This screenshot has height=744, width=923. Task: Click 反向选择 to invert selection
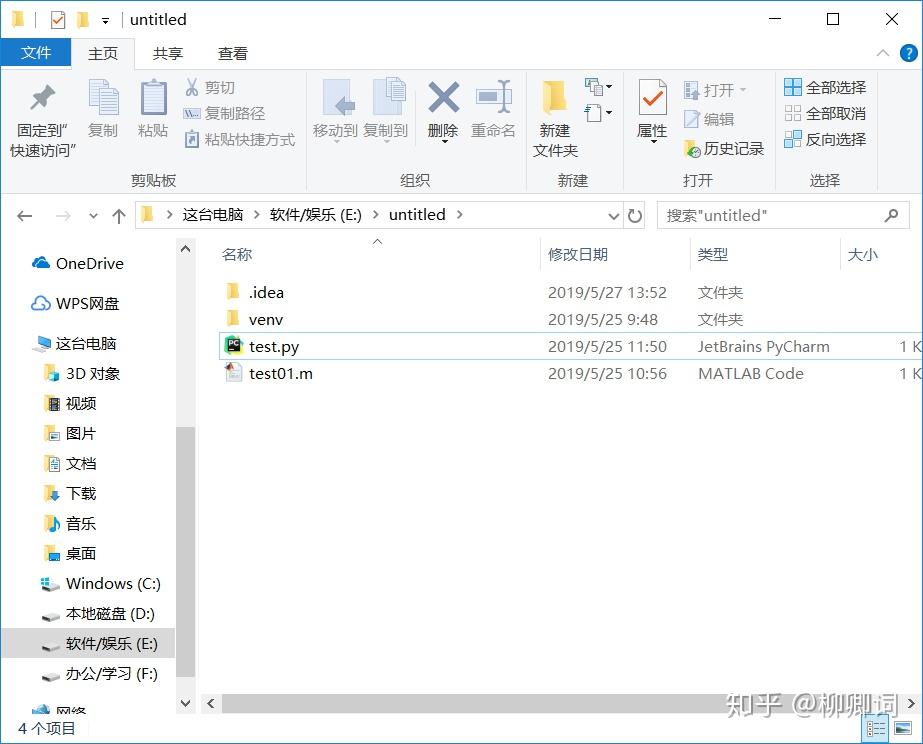[826, 139]
